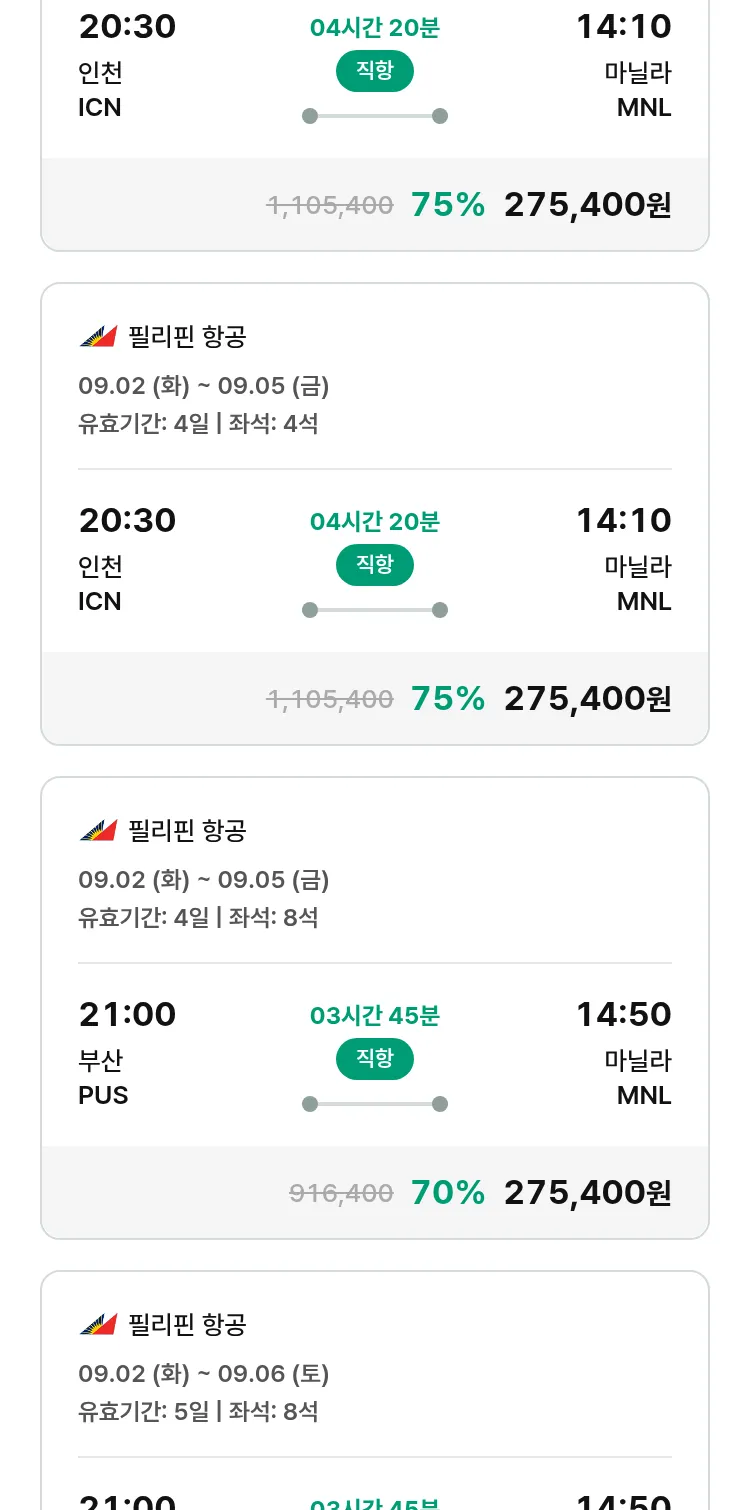Tap the struck-through price on the 4-seat card
The image size is (750, 1510).
(x=329, y=699)
